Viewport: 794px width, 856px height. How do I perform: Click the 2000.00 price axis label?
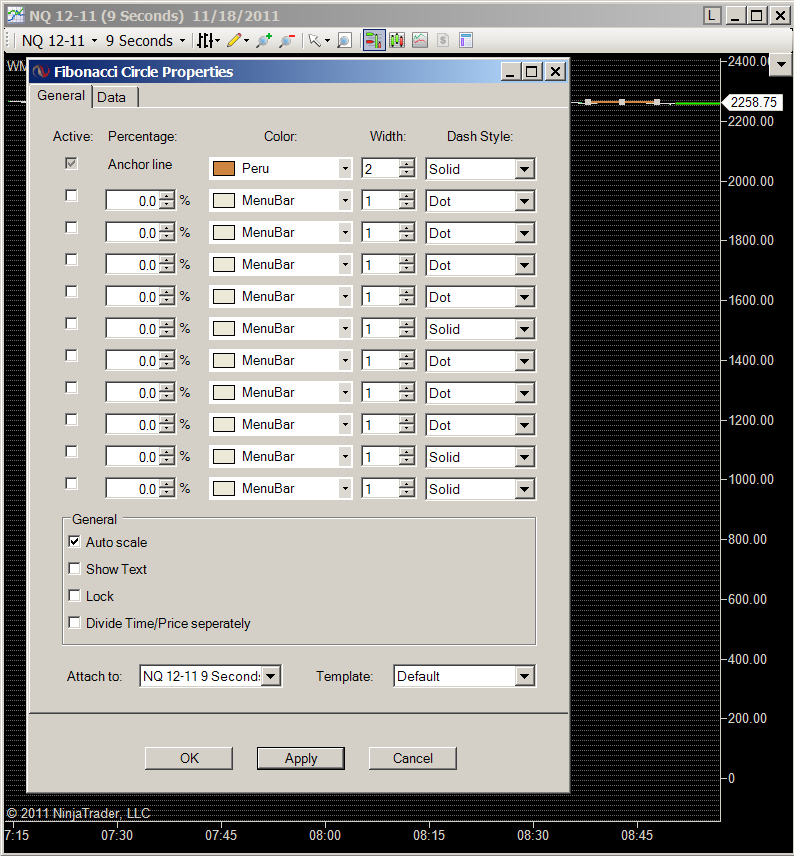(750, 181)
